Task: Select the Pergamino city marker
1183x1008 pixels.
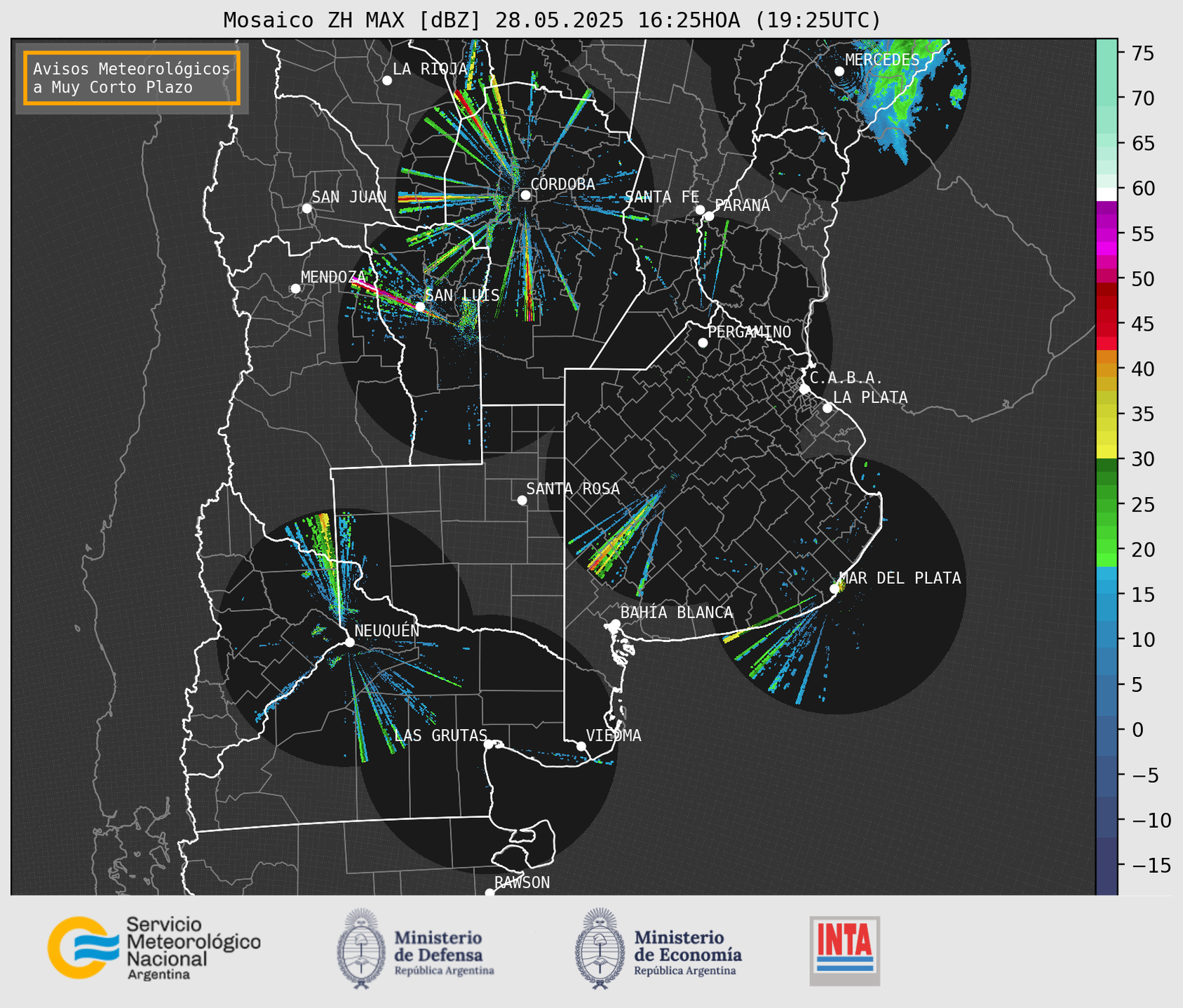Action: pyautogui.click(x=703, y=343)
